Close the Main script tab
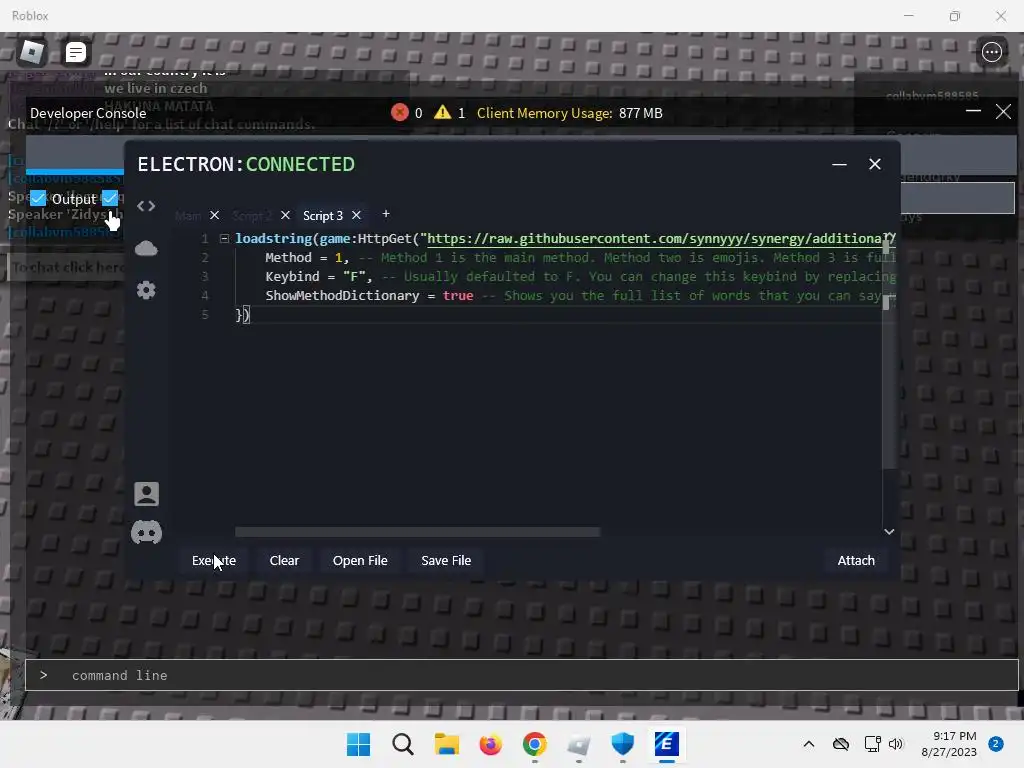 [x=214, y=215]
